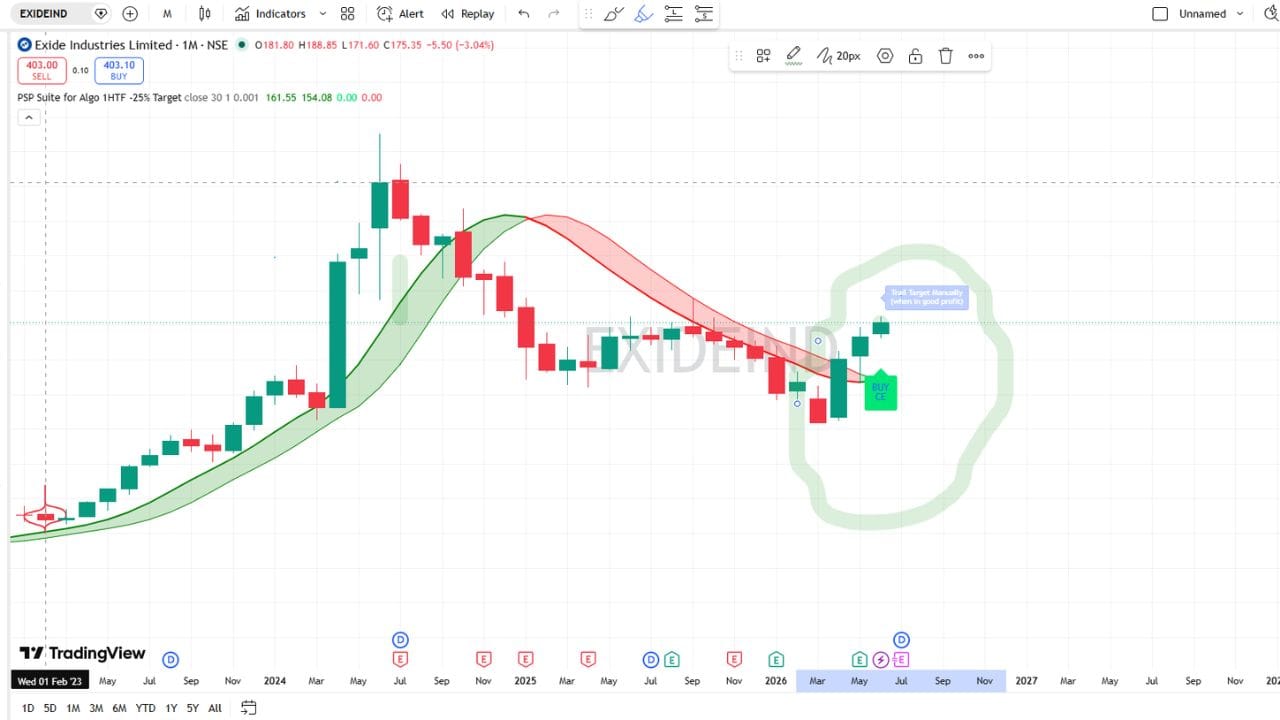Delete the selected drawing with trash icon
Image resolution: width=1280 pixels, height=720 pixels.
click(946, 56)
